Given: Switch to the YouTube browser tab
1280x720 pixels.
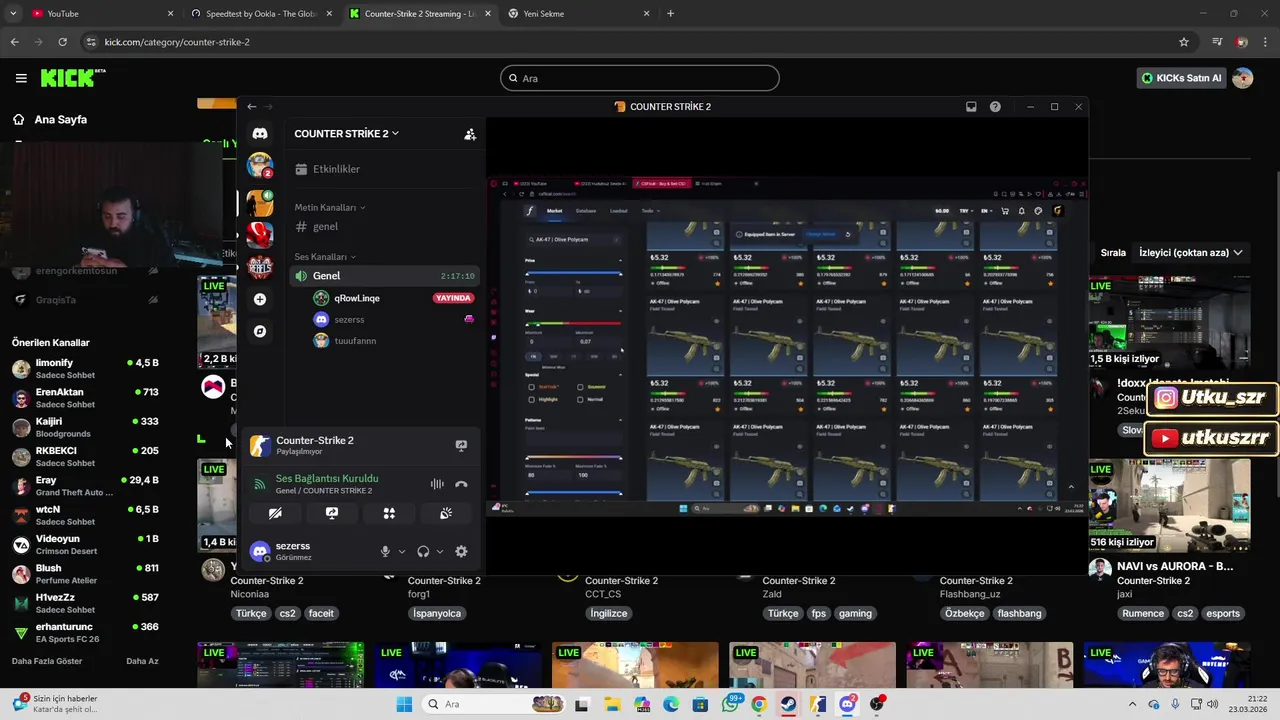Looking at the screenshot, I should coord(100,14).
